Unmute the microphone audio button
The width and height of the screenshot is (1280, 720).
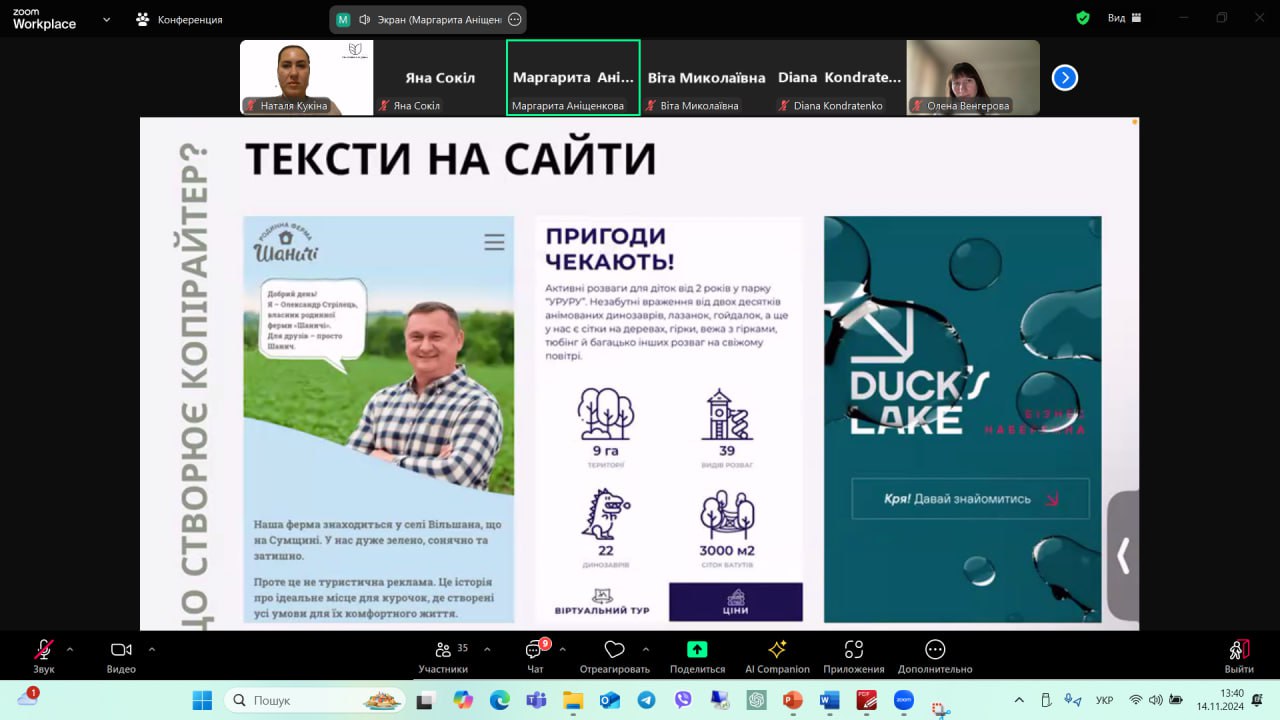44,650
